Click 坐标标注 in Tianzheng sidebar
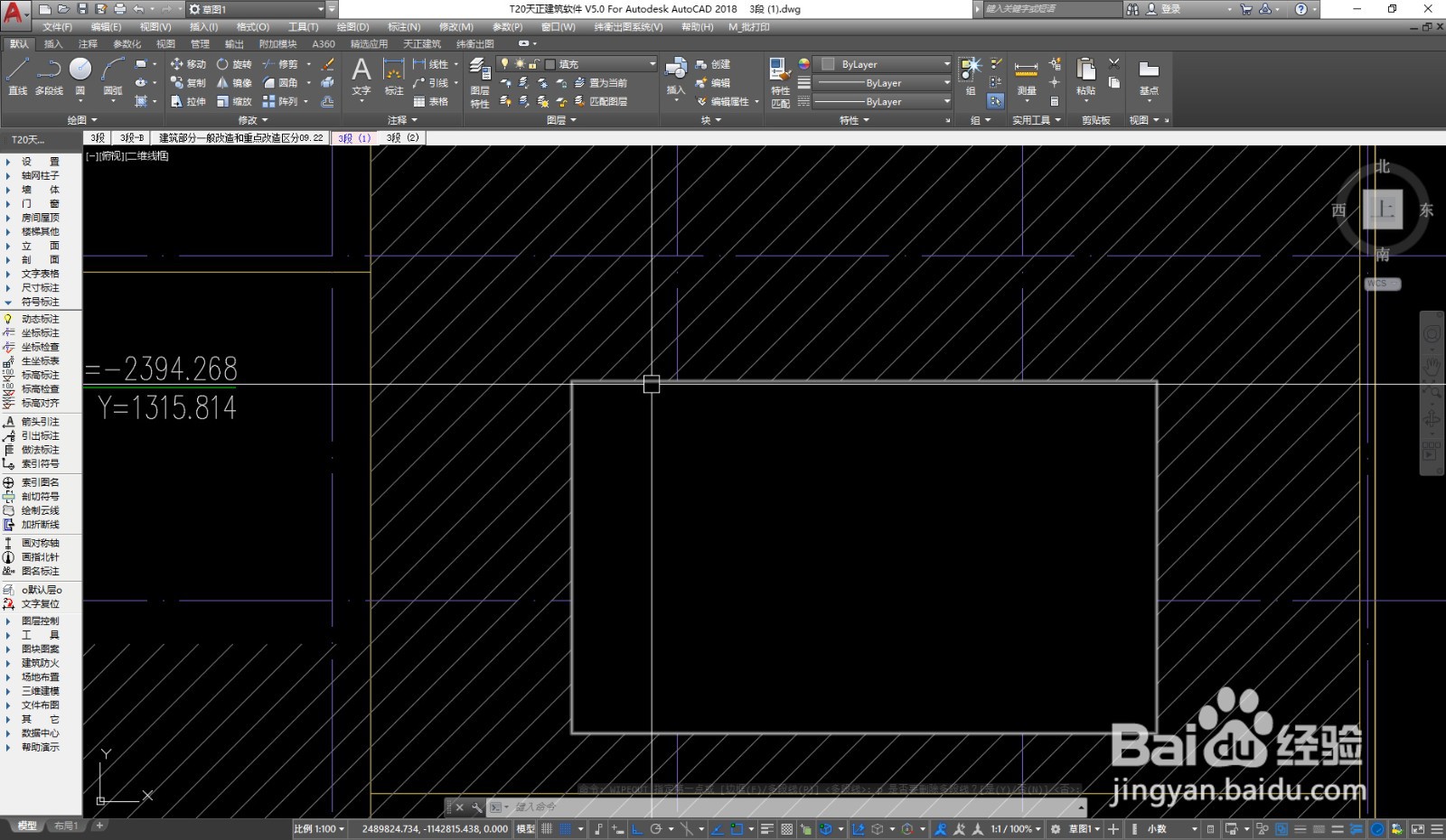The height and width of the screenshot is (840, 1446). [40, 333]
